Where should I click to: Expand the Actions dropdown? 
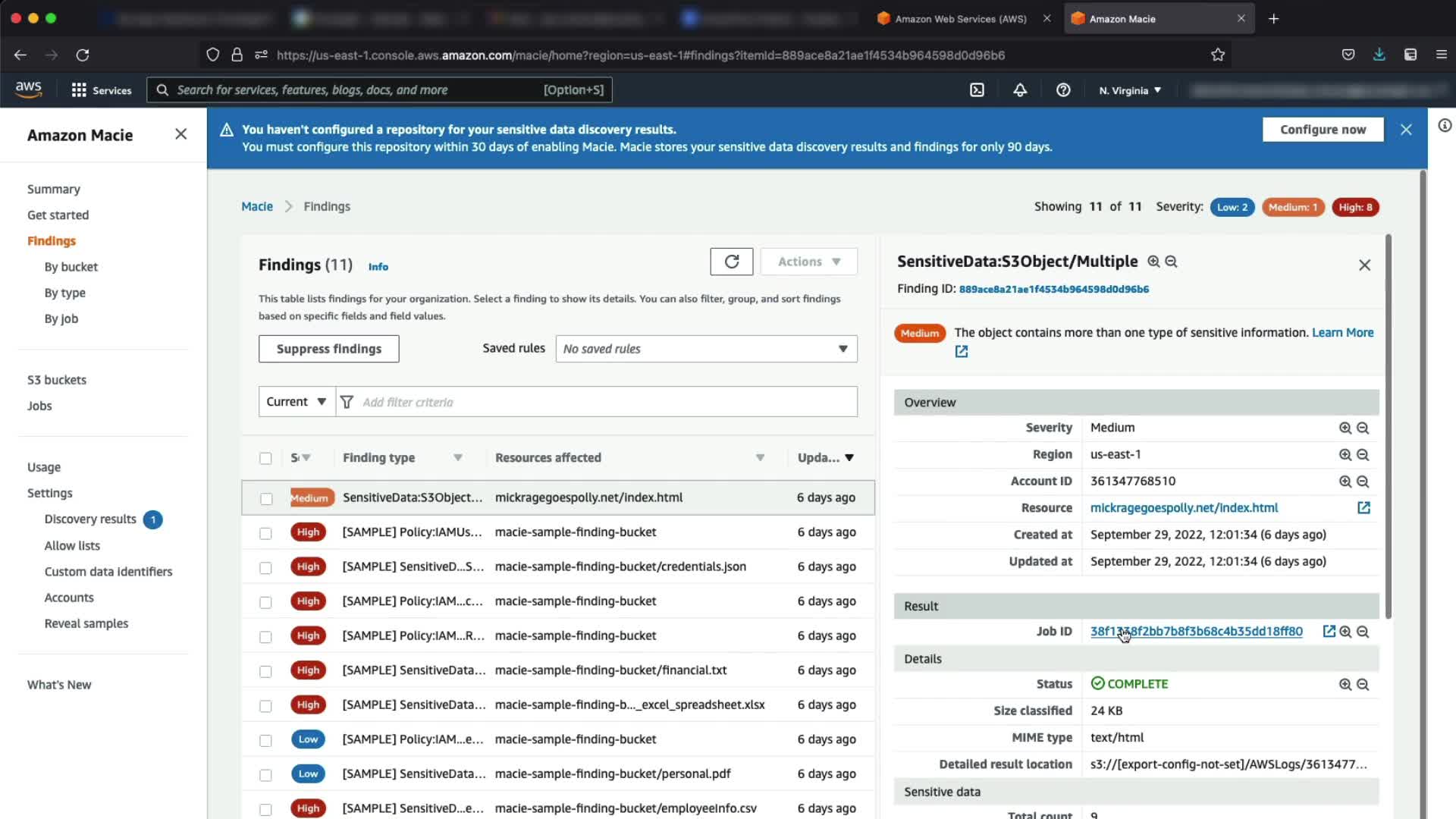point(808,262)
